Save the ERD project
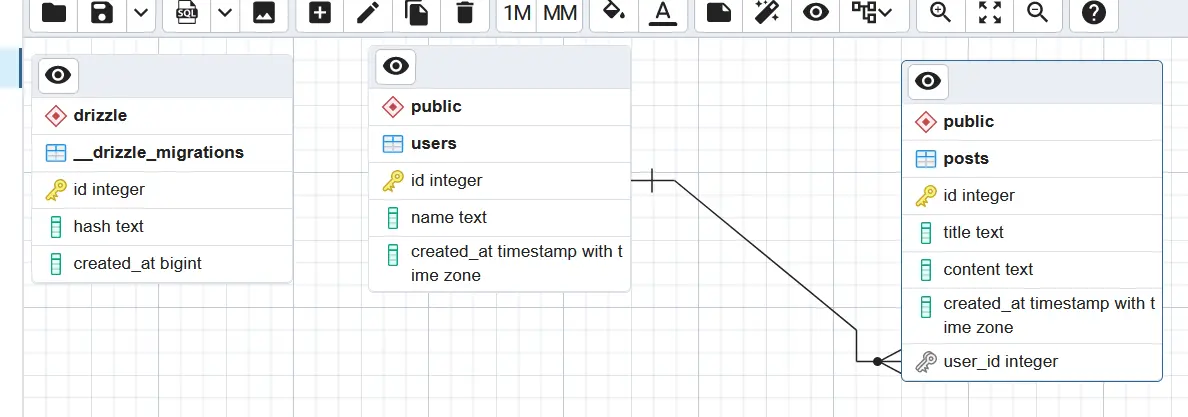 102,13
